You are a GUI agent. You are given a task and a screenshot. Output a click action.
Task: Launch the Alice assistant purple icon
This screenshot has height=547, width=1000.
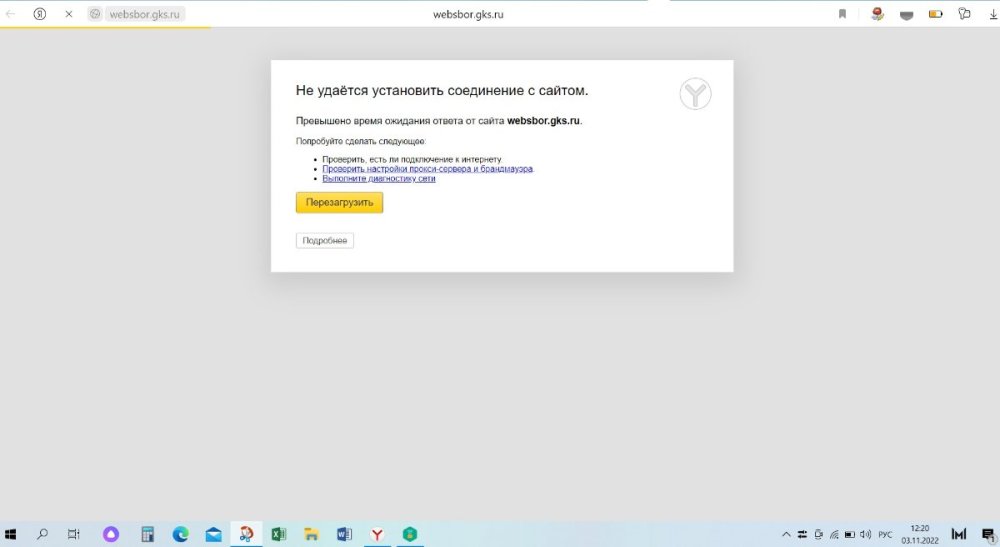[111, 534]
